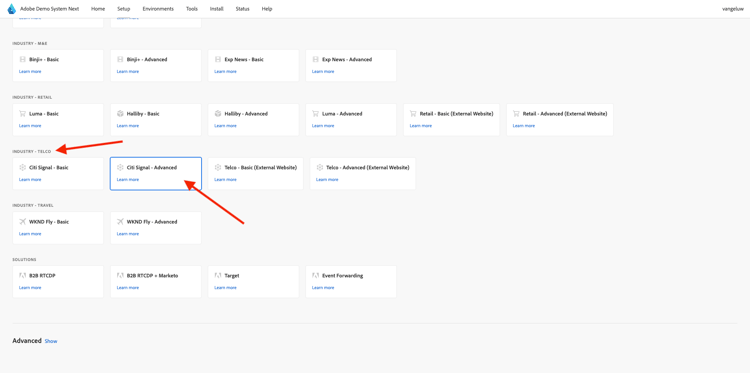Open the Setup menu
This screenshot has height=373, width=750.
123,9
